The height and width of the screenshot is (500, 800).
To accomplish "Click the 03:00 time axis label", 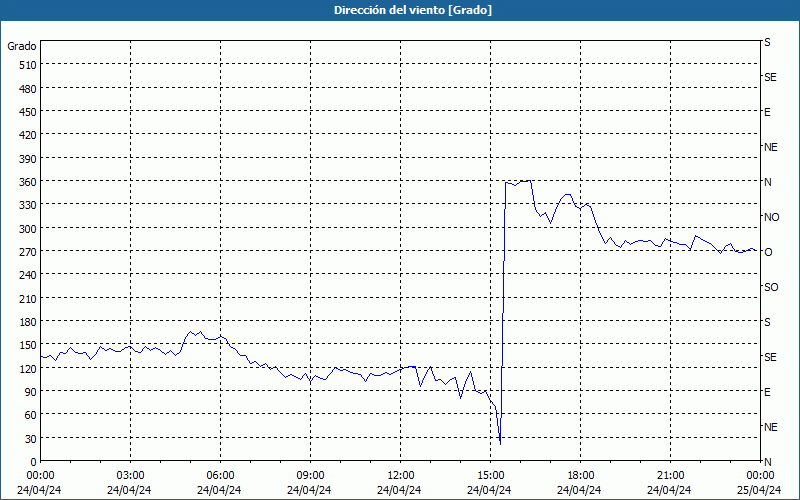I will (x=131, y=476).
